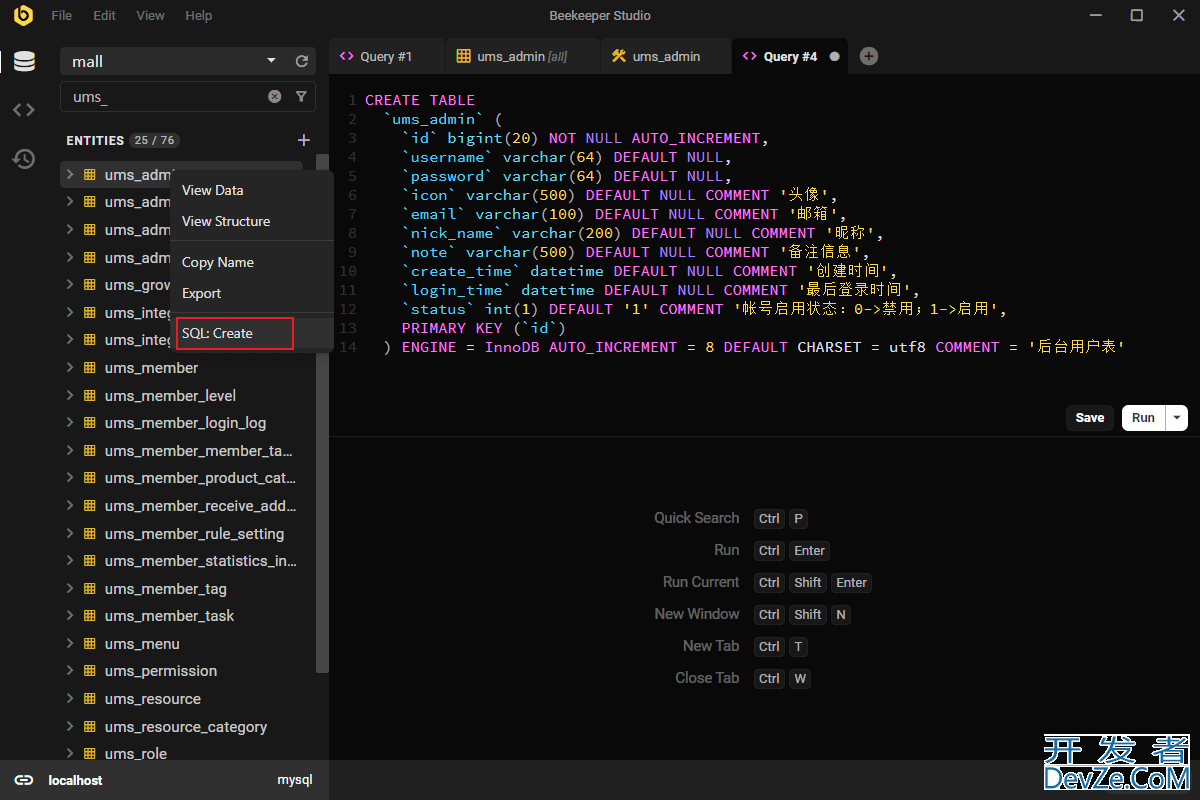This screenshot has height=800, width=1200.
Task: Choose View Structure from context menu
Action: (252, 221)
